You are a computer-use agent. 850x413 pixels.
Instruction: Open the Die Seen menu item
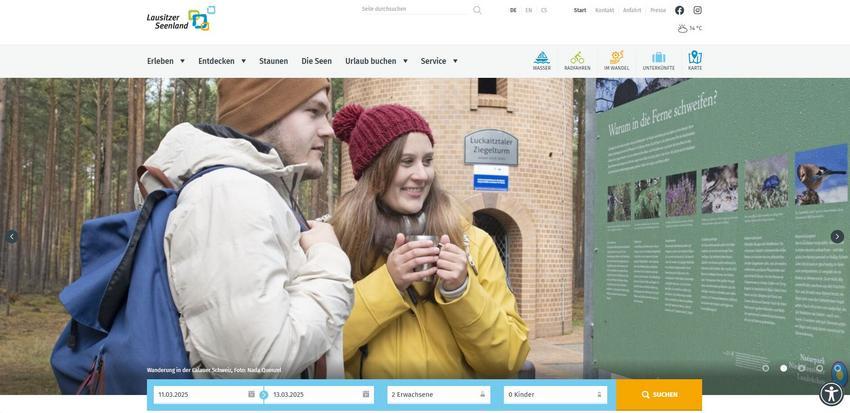click(316, 61)
